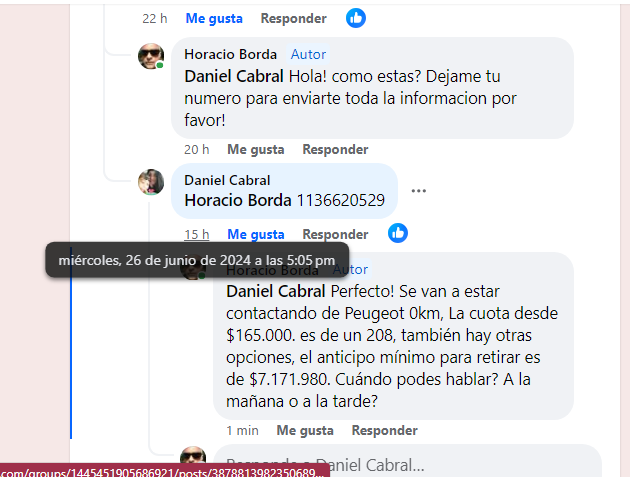Toggle Me gusta on the 20 h comment
The height and width of the screenshot is (477, 630).
pyautogui.click(x=256, y=149)
